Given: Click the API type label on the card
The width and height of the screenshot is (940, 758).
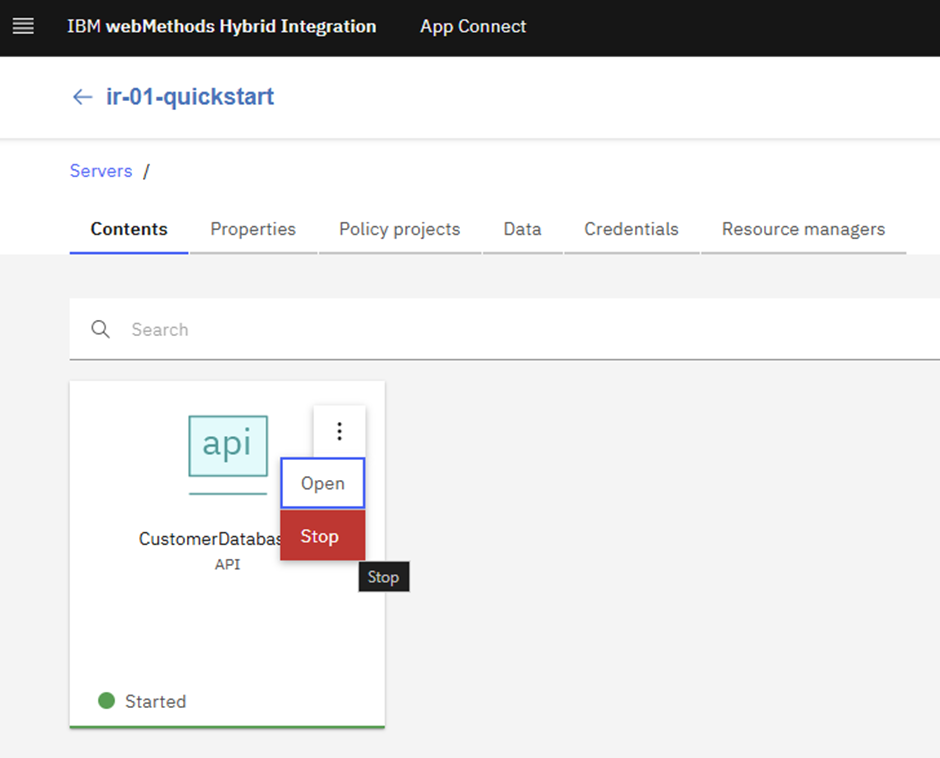Looking at the screenshot, I should tap(227, 564).
